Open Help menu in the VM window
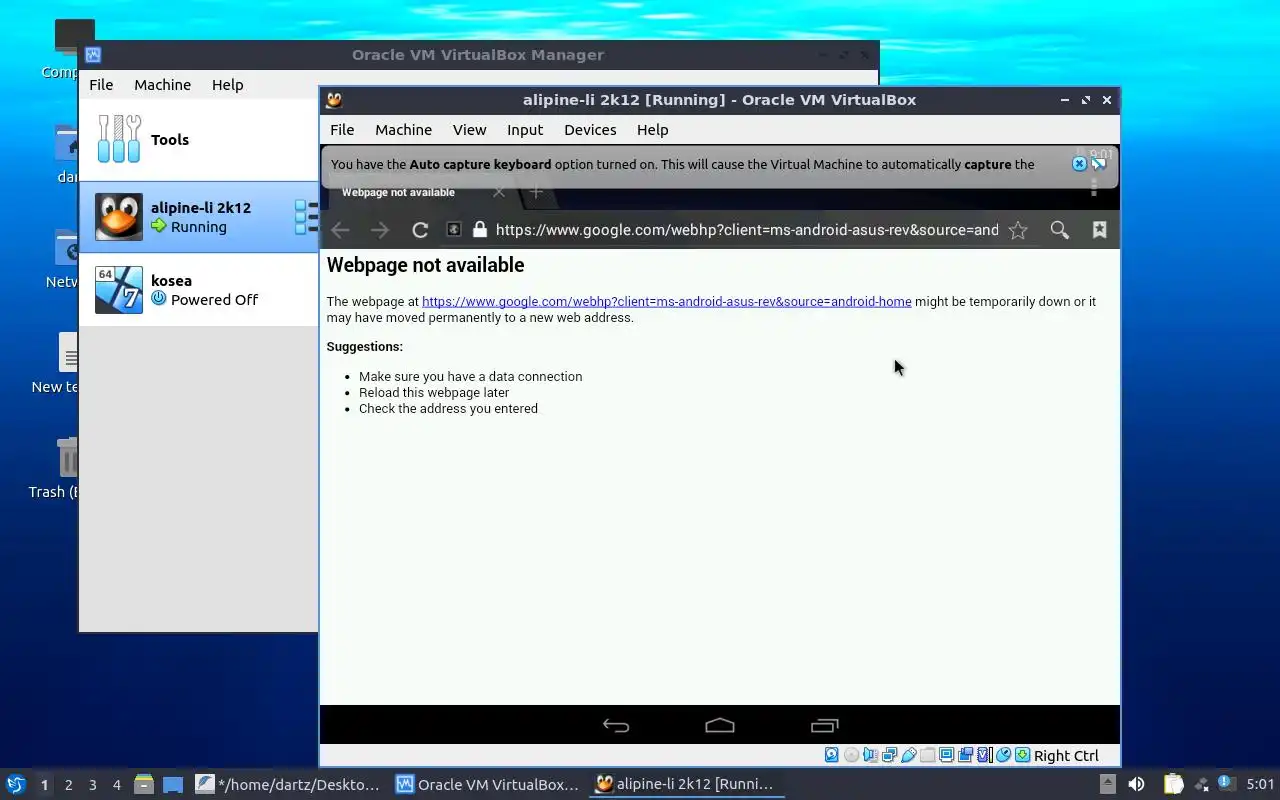The width and height of the screenshot is (1280, 800). [652, 130]
